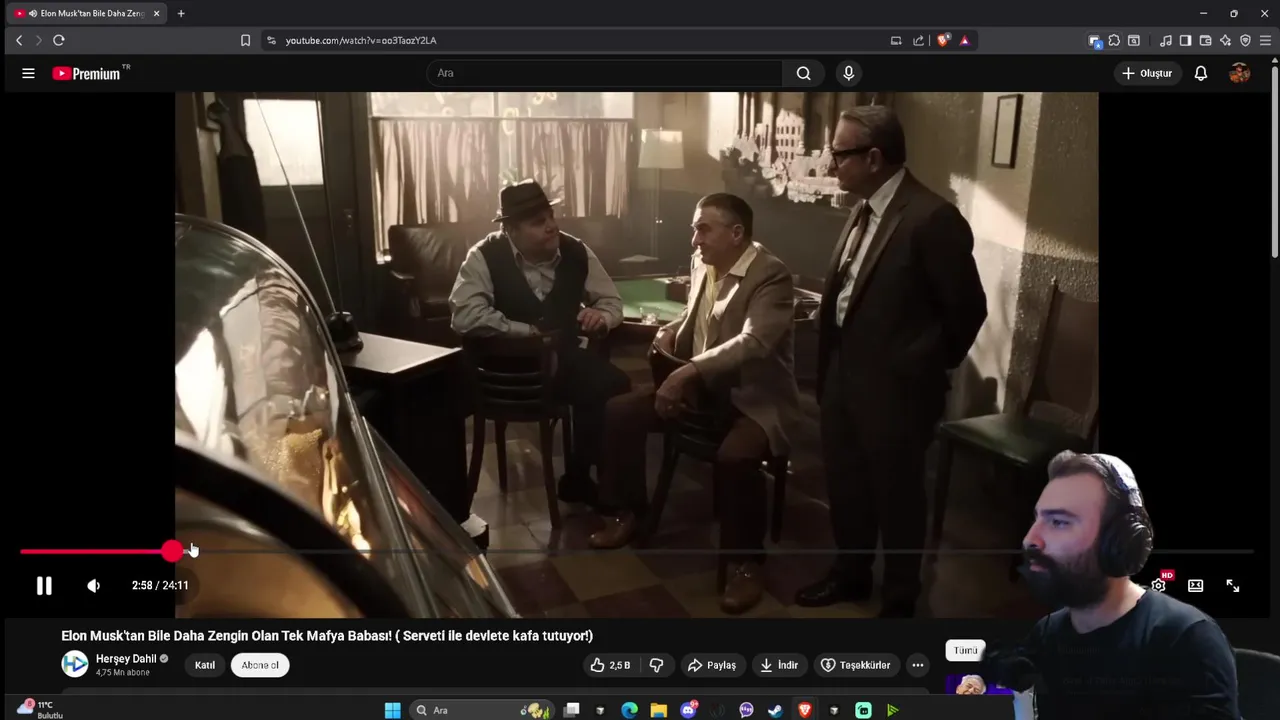Open browser extensions puzzle icon
Screen dimensions: 1280x720
tap(1114, 40)
